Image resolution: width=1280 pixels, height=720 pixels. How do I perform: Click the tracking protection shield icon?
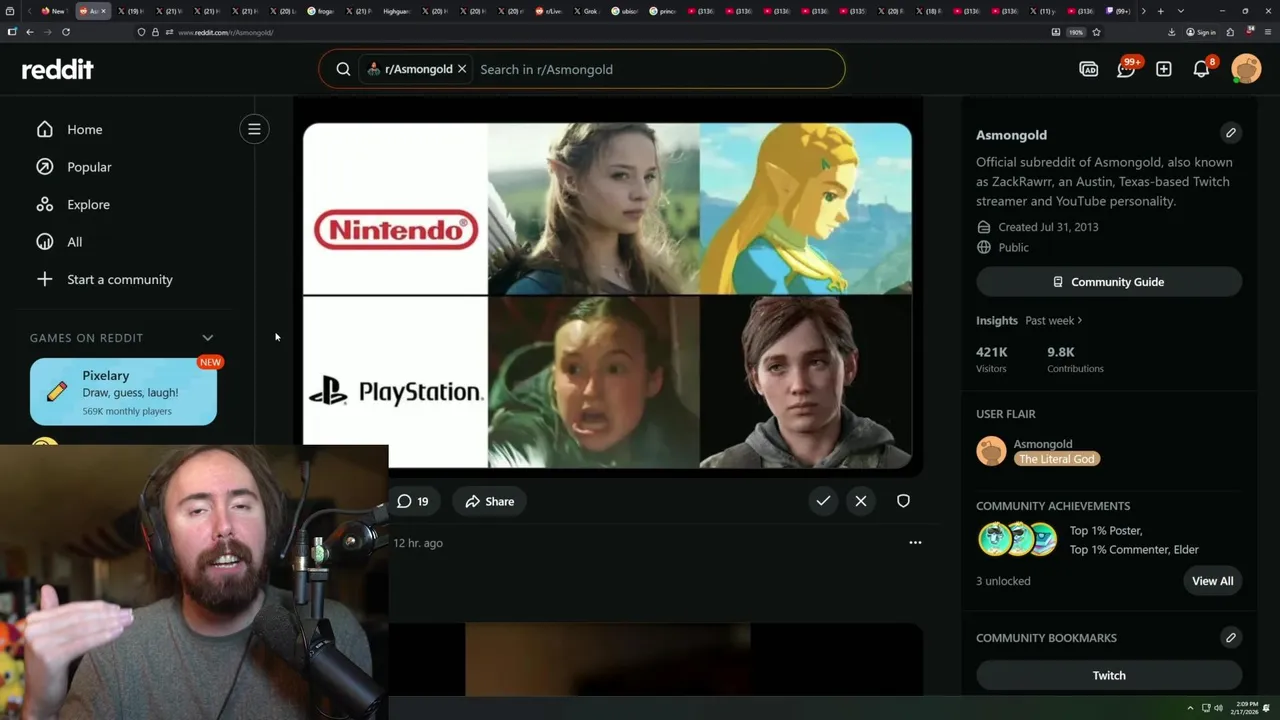[141, 32]
